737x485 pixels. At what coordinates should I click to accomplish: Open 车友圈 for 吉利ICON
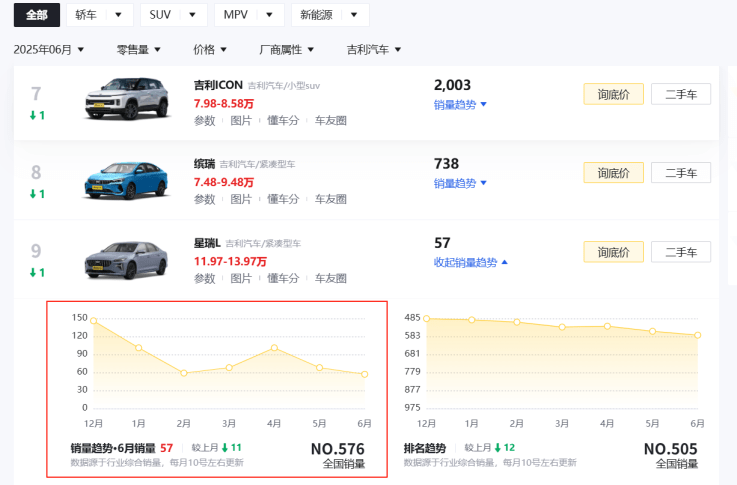(x=330, y=121)
